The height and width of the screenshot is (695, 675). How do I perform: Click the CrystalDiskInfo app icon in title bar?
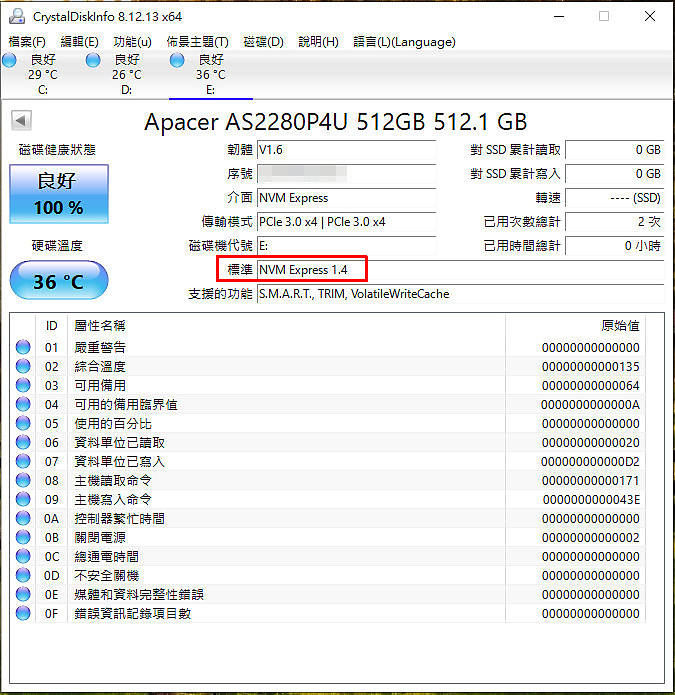pos(17,16)
